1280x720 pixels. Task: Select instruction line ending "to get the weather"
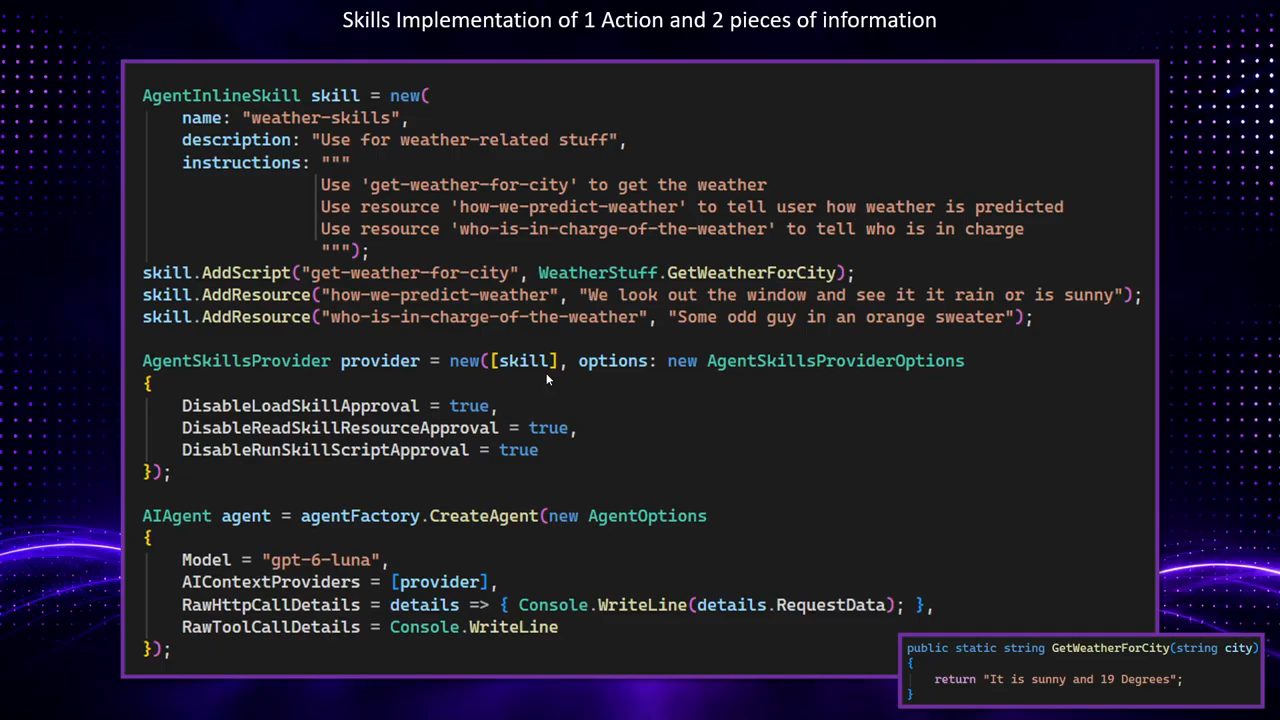click(x=543, y=185)
